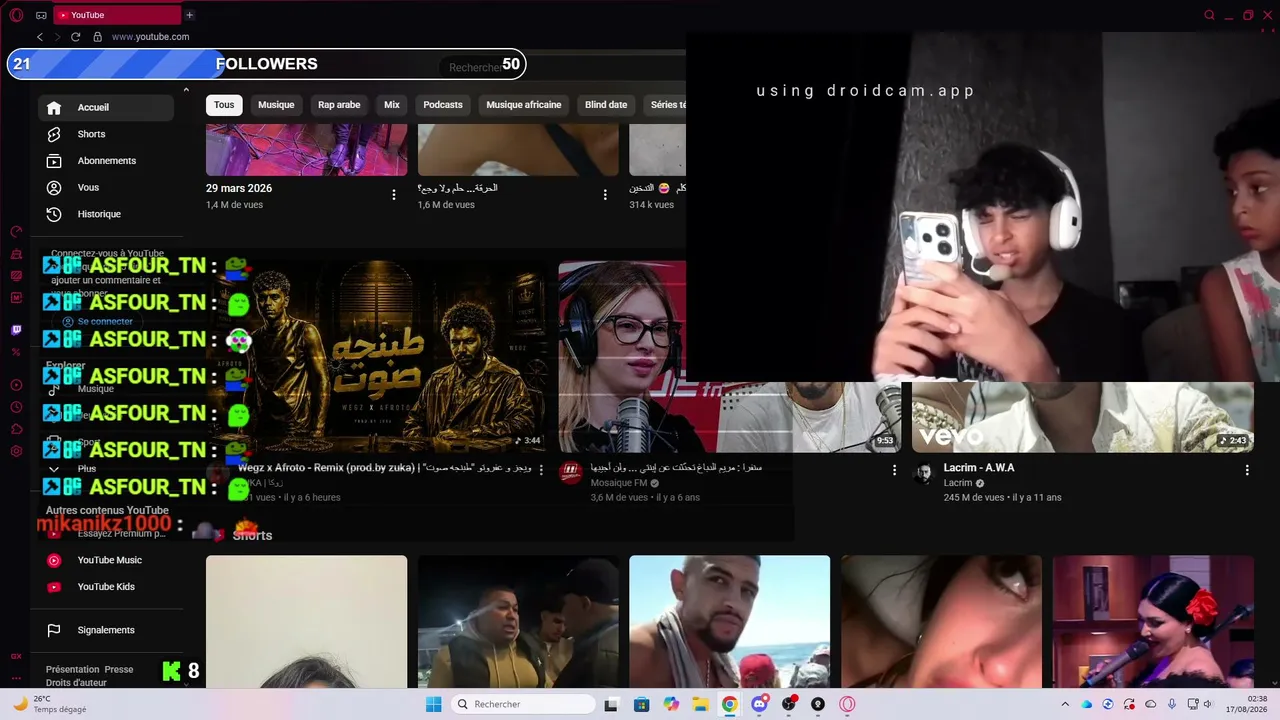Open YouTube Kids from the sidebar
This screenshot has height=720, width=1280.
click(x=105, y=587)
